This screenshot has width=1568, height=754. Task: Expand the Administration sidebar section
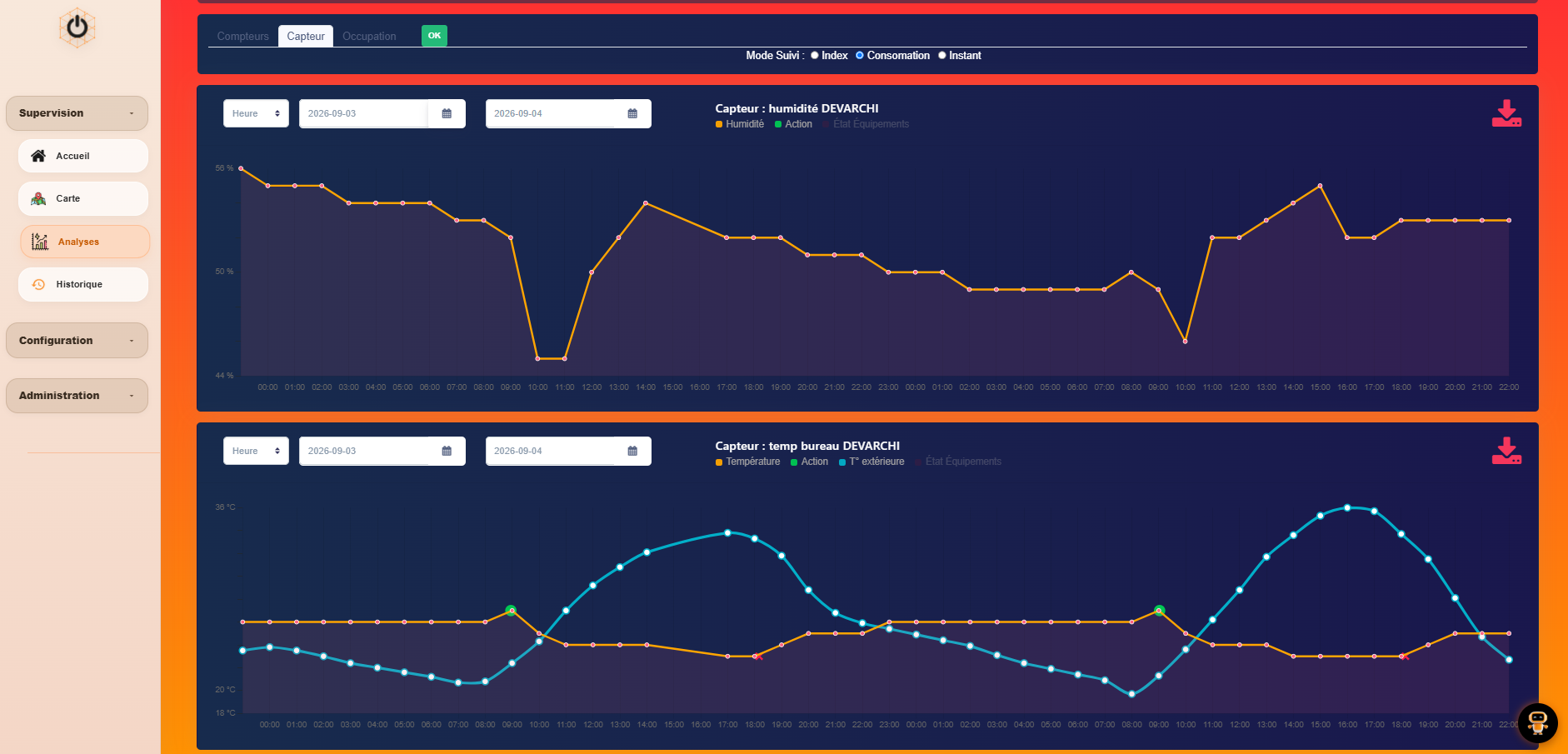[x=77, y=396]
